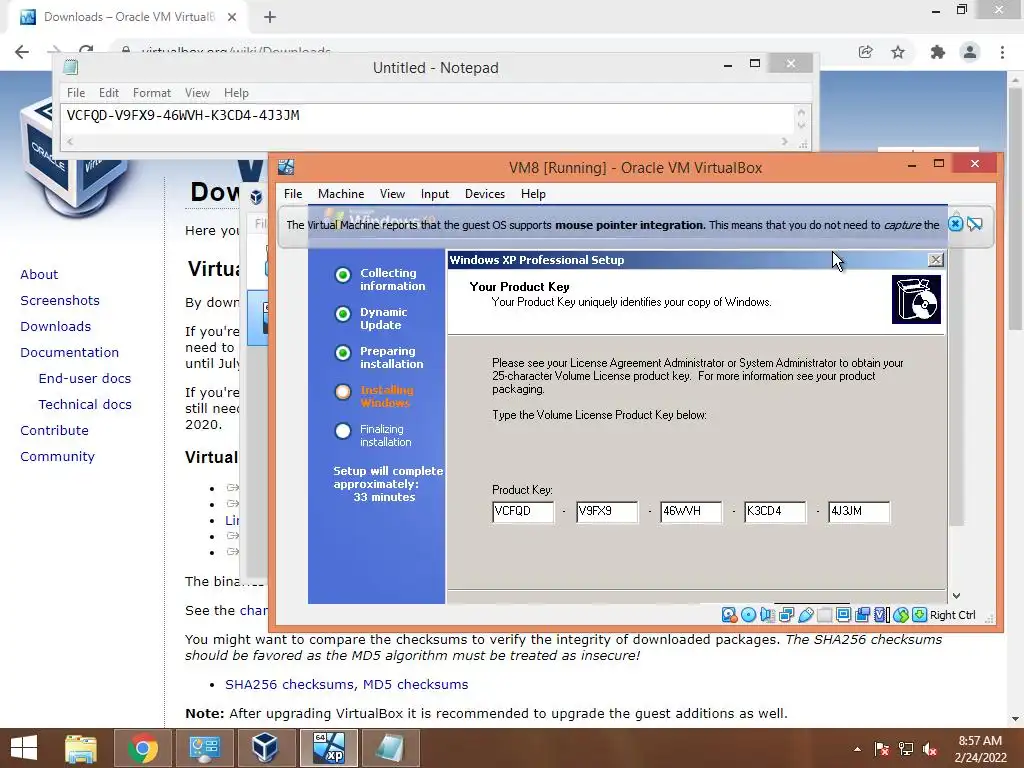Screen dimensions: 1024x768
Task: Open Control Panel icon in taskbar
Action: tap(204, 748)
